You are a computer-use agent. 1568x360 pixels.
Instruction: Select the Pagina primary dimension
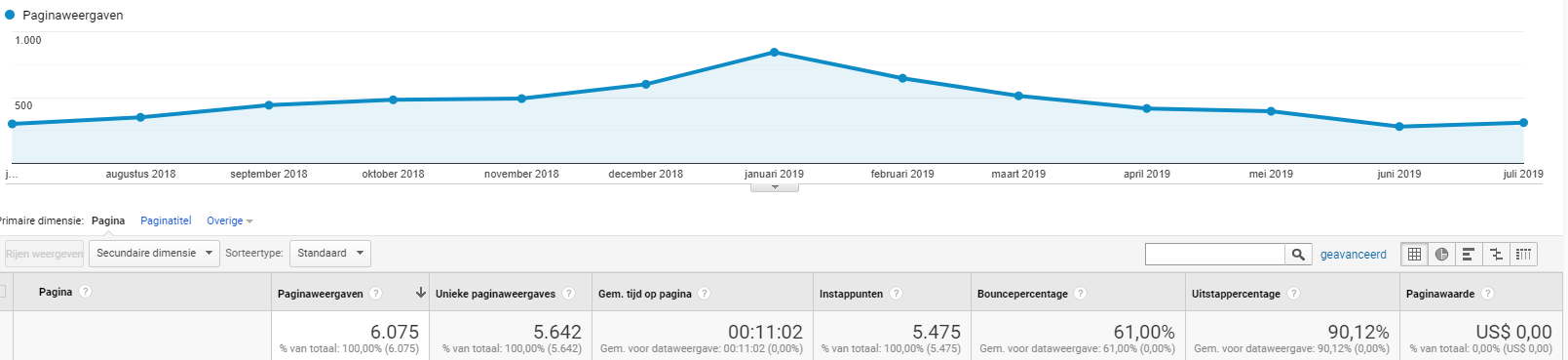[108, 221]
